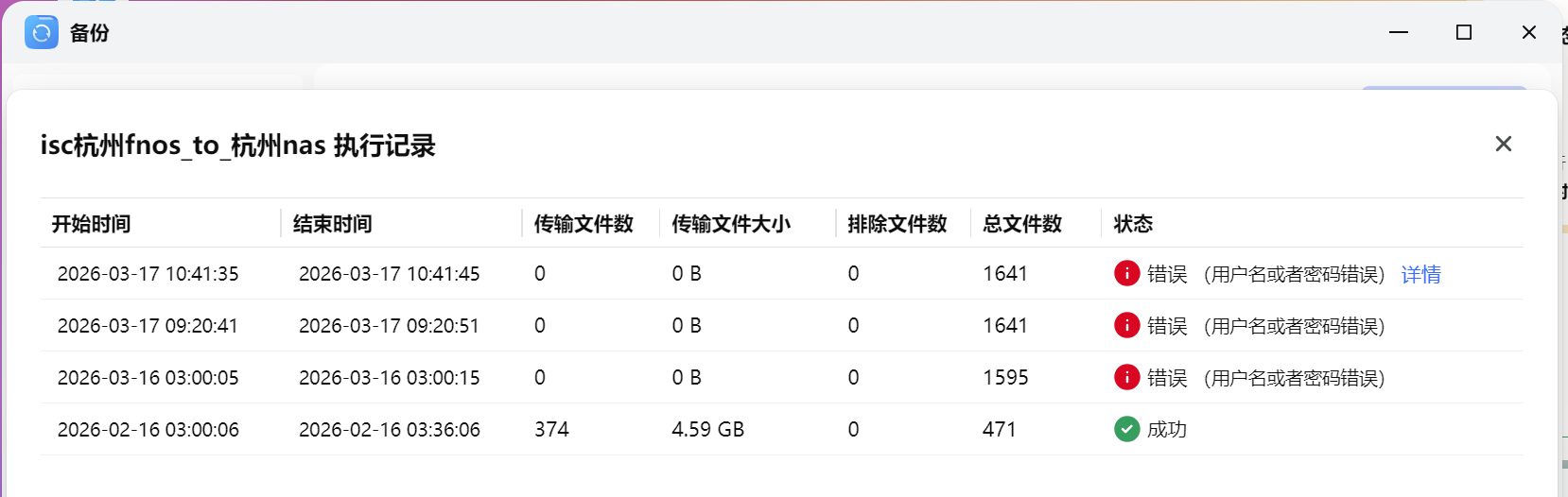Select the 传输文件大小 column header
The image size is (1568, 497).
731,224
